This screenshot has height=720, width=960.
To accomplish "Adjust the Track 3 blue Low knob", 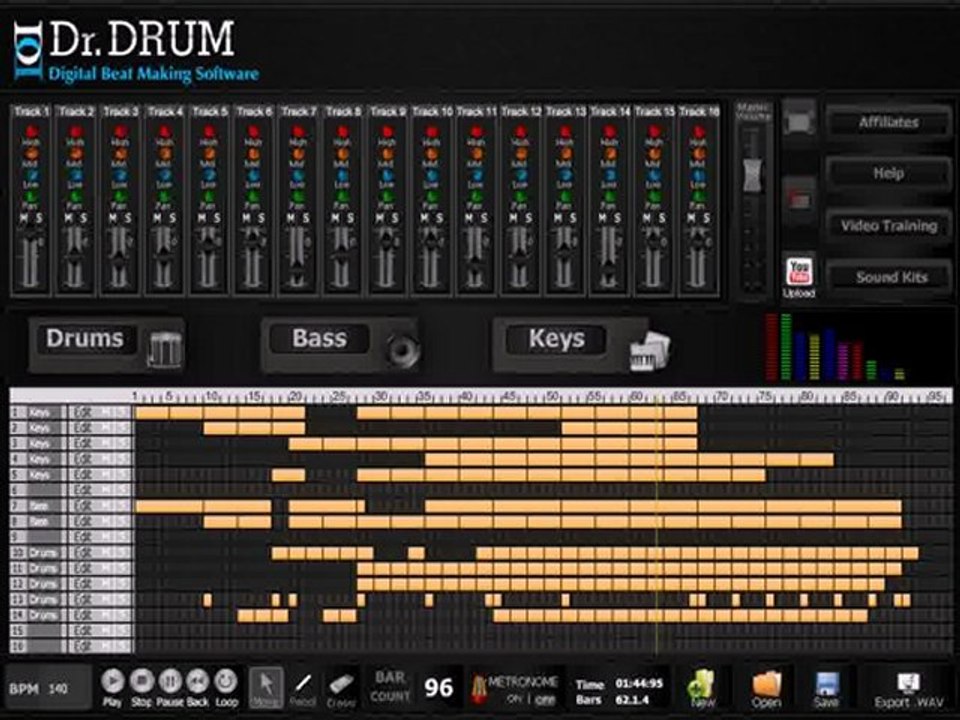I will pyautogui.click(x=120, y=175).
